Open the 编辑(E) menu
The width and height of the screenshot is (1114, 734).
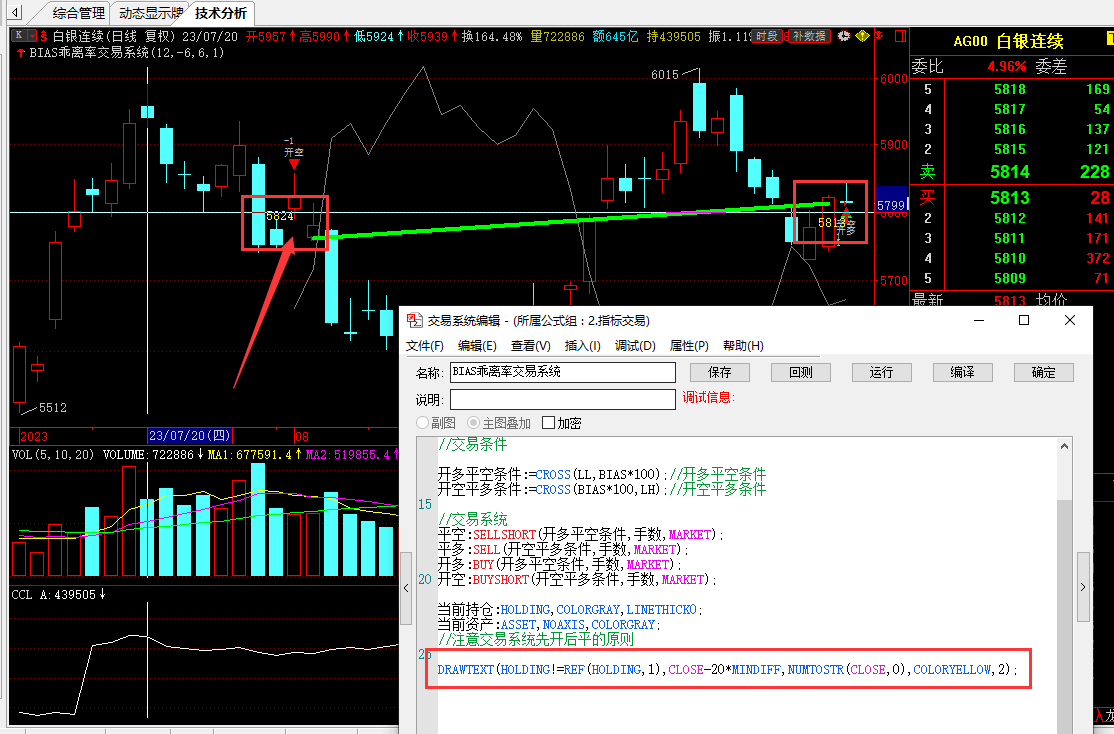477,345
